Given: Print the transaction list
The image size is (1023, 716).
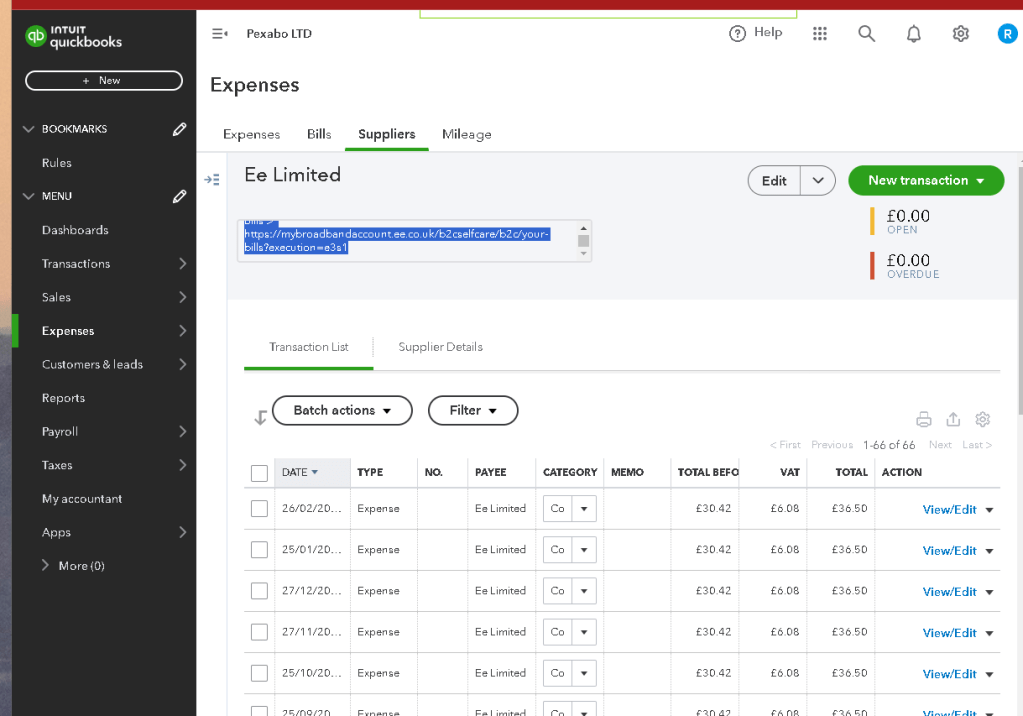Looking at the screenshot, I should coord(924,419).
